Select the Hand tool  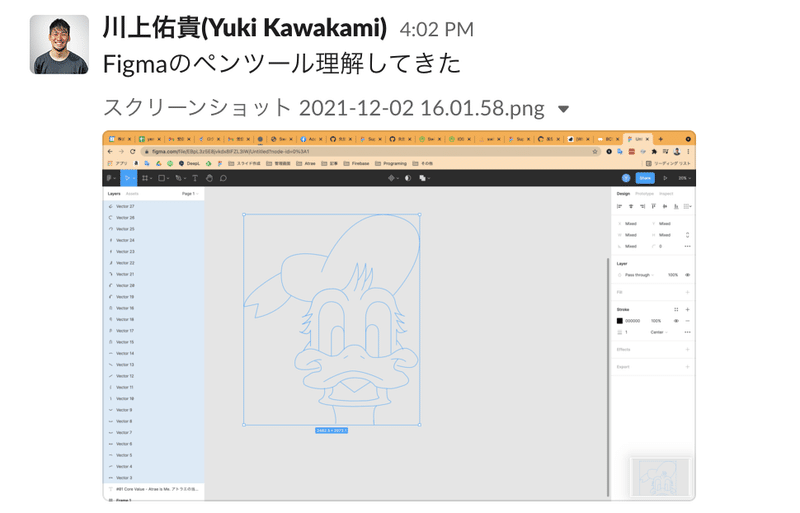[x=209, y=178]
